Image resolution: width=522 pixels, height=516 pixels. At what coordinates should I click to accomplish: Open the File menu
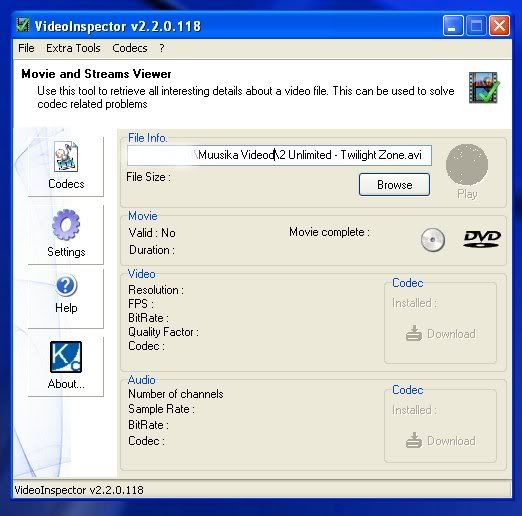click(26, 48)
